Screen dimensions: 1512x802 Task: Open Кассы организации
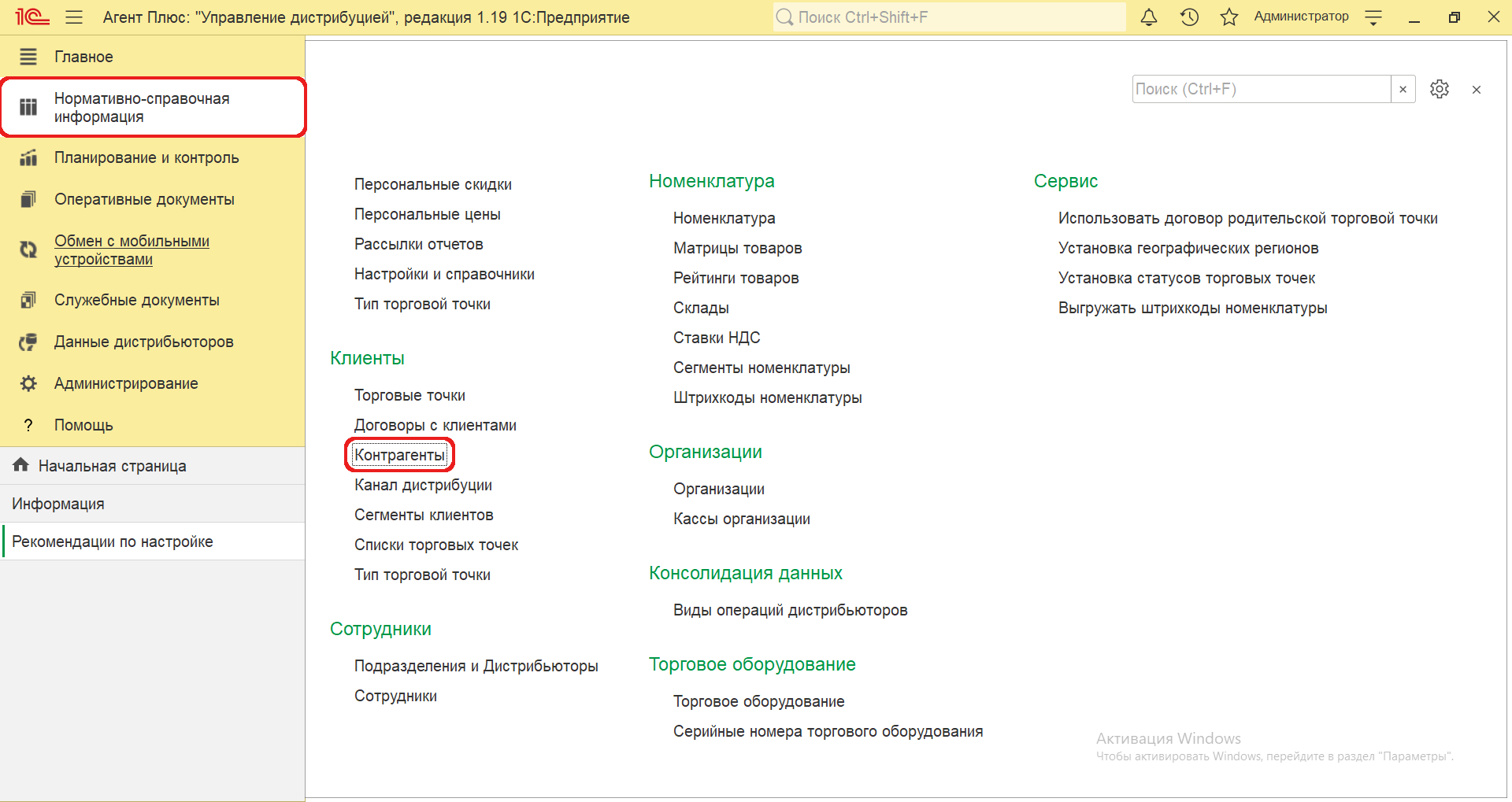(x=742, y=519)
